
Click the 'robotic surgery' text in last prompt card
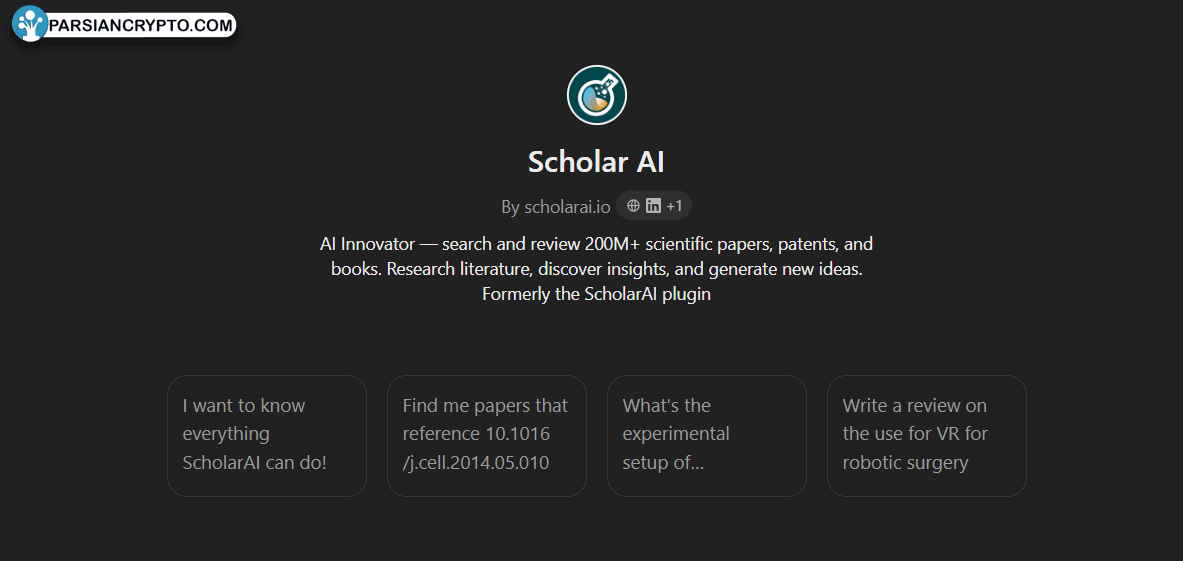pyautogui.click(x=905, y=462)
